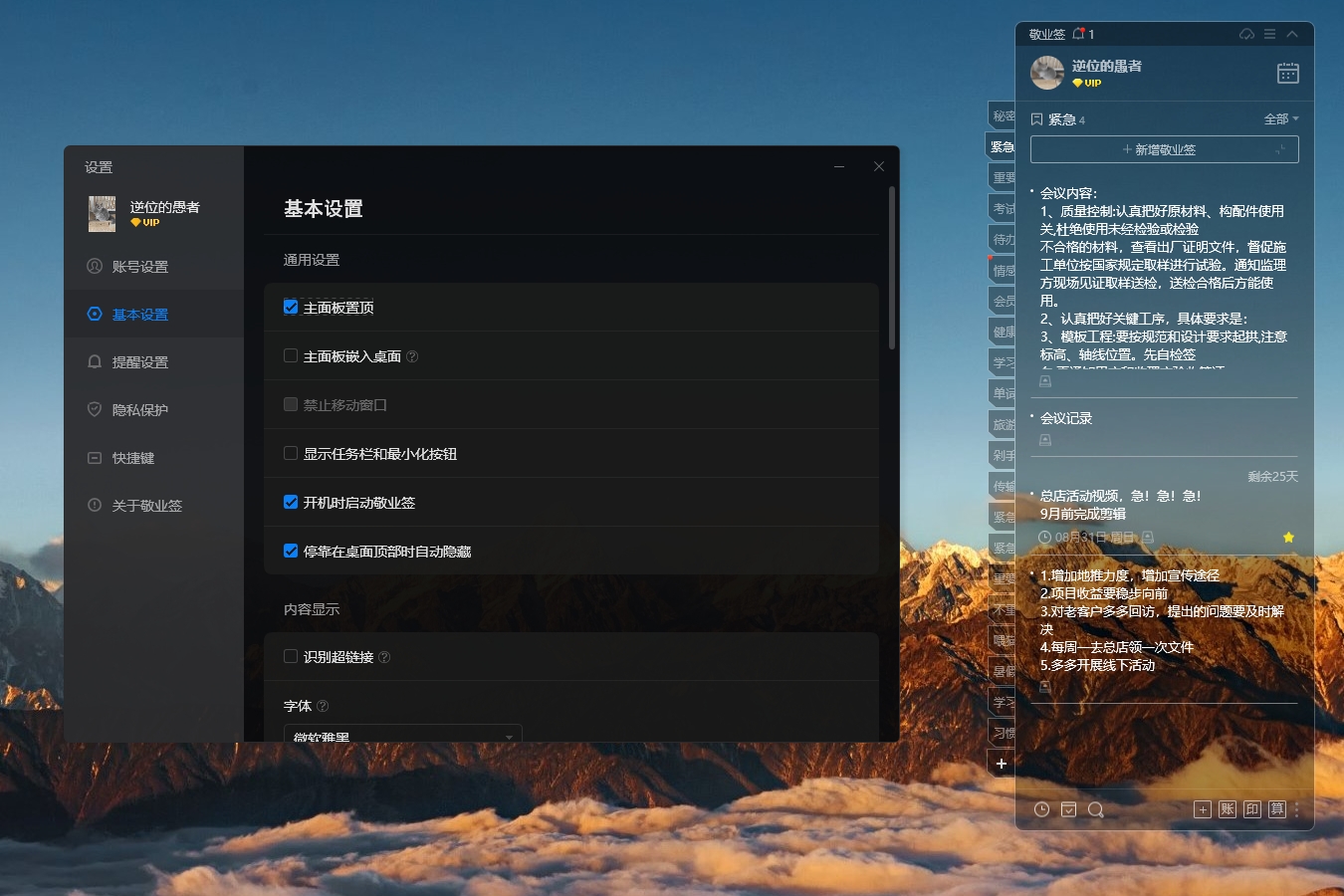Image resolution: width=1344 pixels, height=896 pixels.
Task: Expand the 全部 filter dropdown
Action: tap(1281, 119)
